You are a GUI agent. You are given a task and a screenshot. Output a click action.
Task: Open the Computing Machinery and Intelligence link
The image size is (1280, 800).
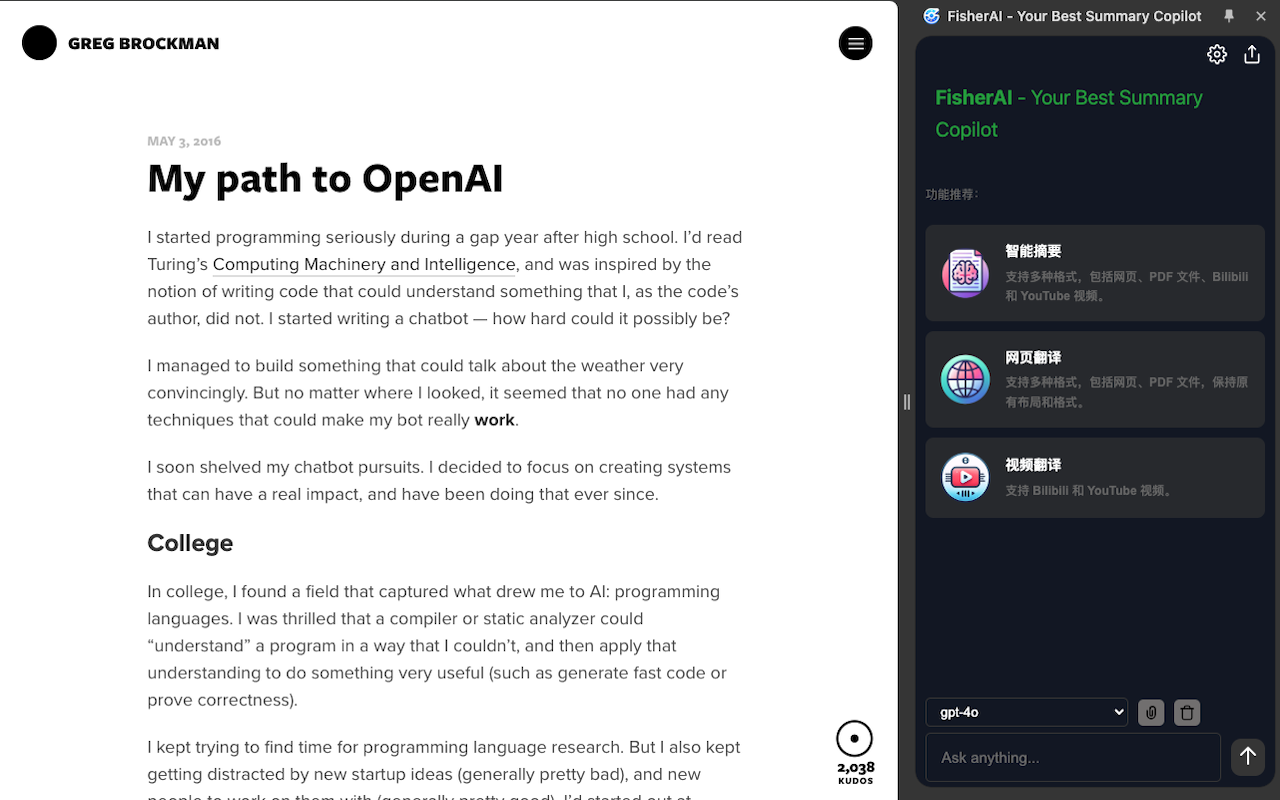[x=364, y=264]
